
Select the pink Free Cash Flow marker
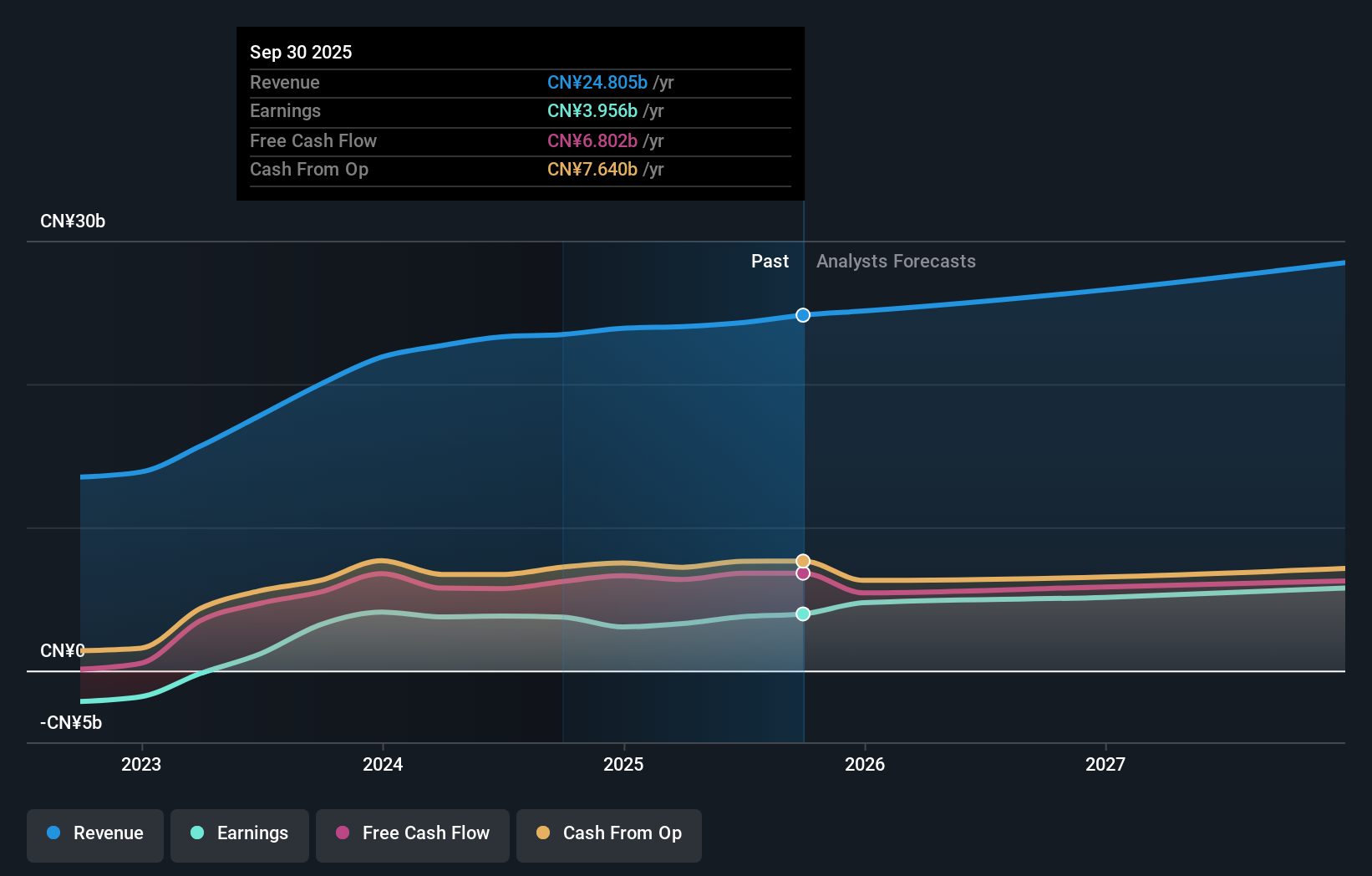coord(803,573)
